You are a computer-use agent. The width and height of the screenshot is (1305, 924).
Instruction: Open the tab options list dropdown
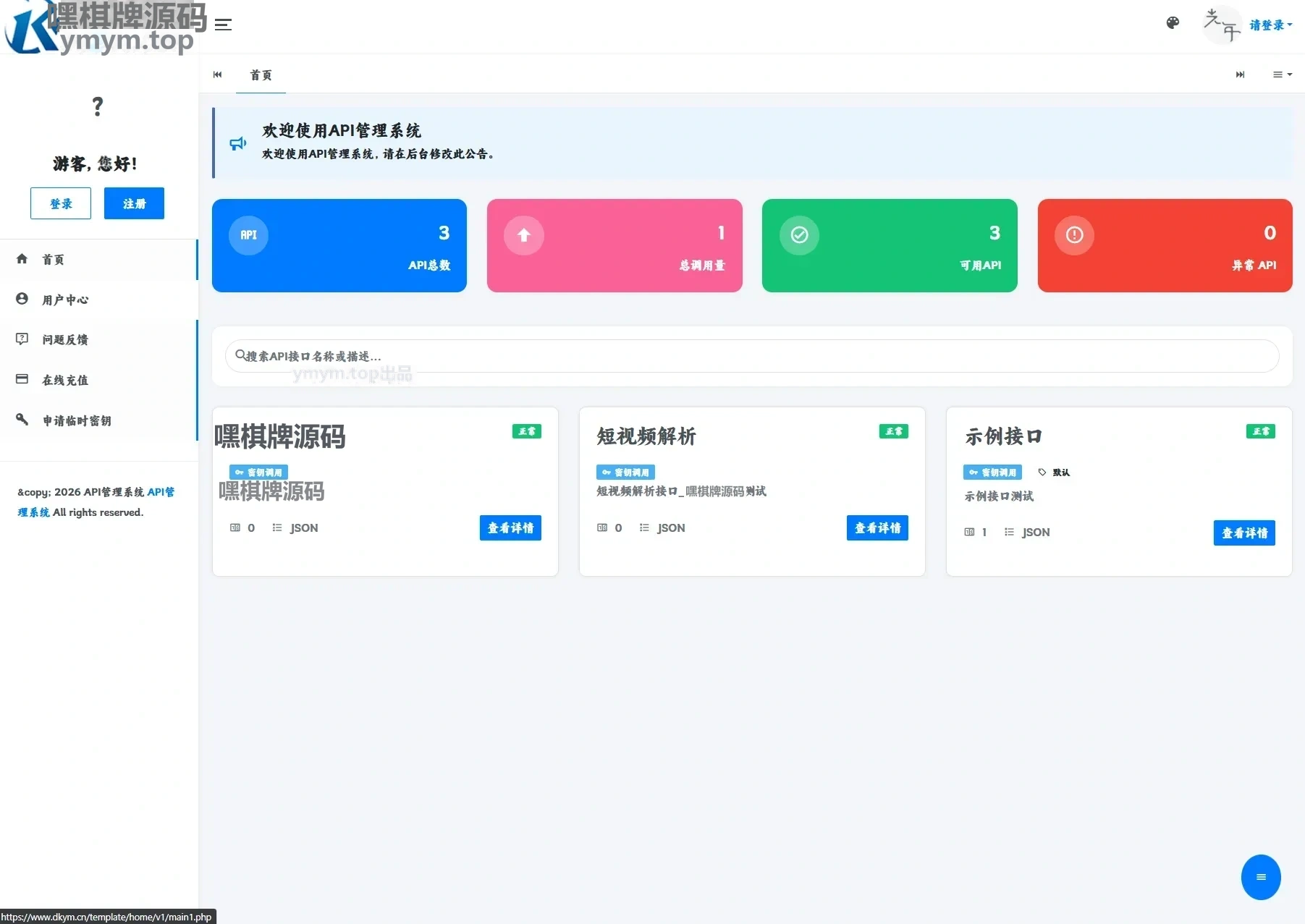pos(1282,75)
